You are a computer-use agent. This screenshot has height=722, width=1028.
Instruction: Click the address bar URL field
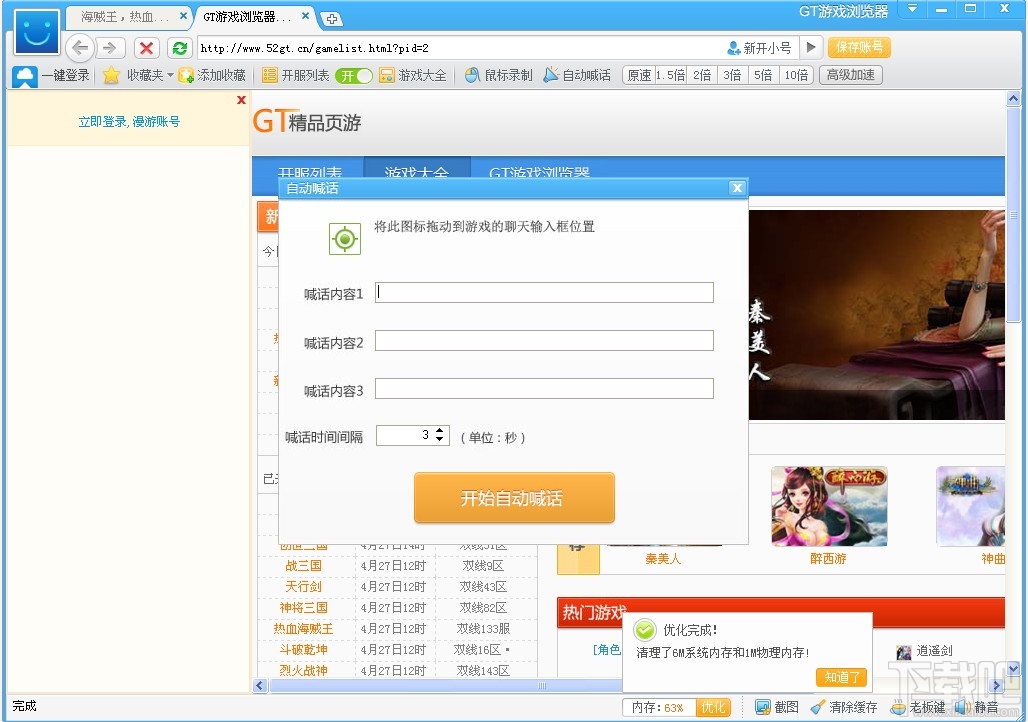(459, 48)
